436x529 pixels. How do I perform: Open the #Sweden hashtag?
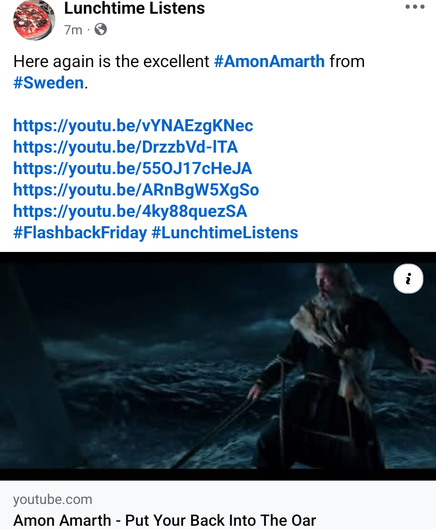point(48,83)
